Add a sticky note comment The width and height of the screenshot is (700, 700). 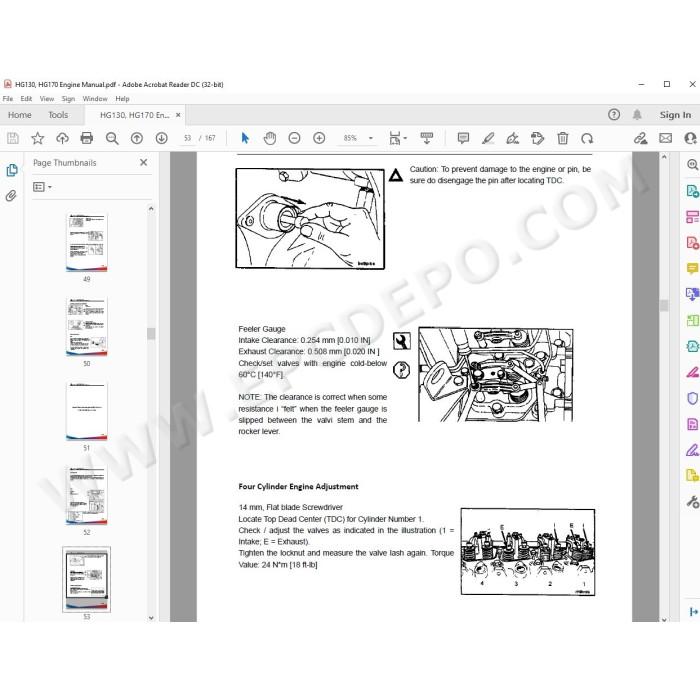[463, 138]
